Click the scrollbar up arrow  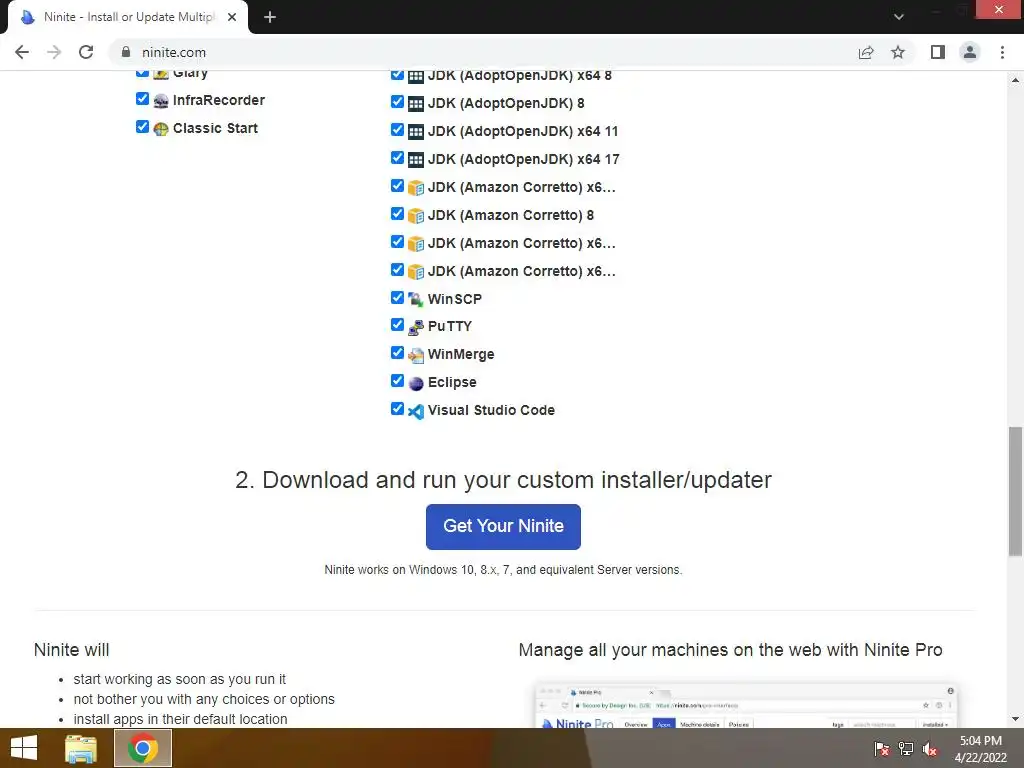coord(1015,80)
